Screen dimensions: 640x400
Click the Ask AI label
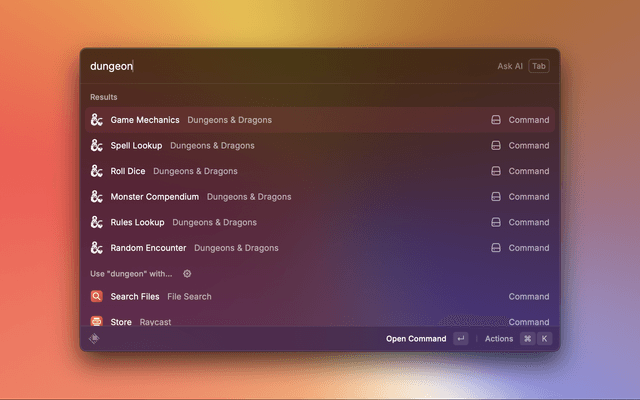510,66
